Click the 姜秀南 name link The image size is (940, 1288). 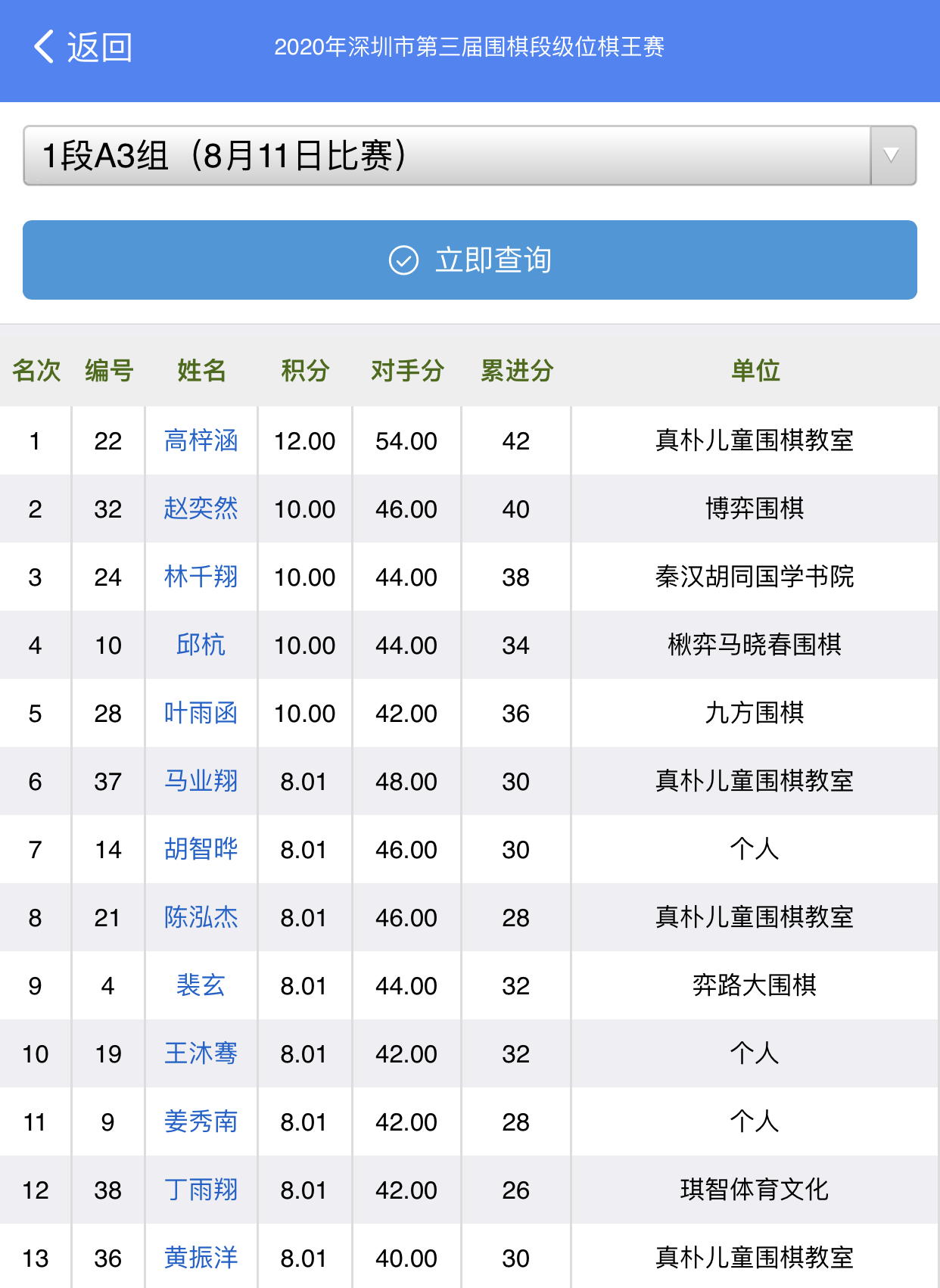[x=201, y=1122]
